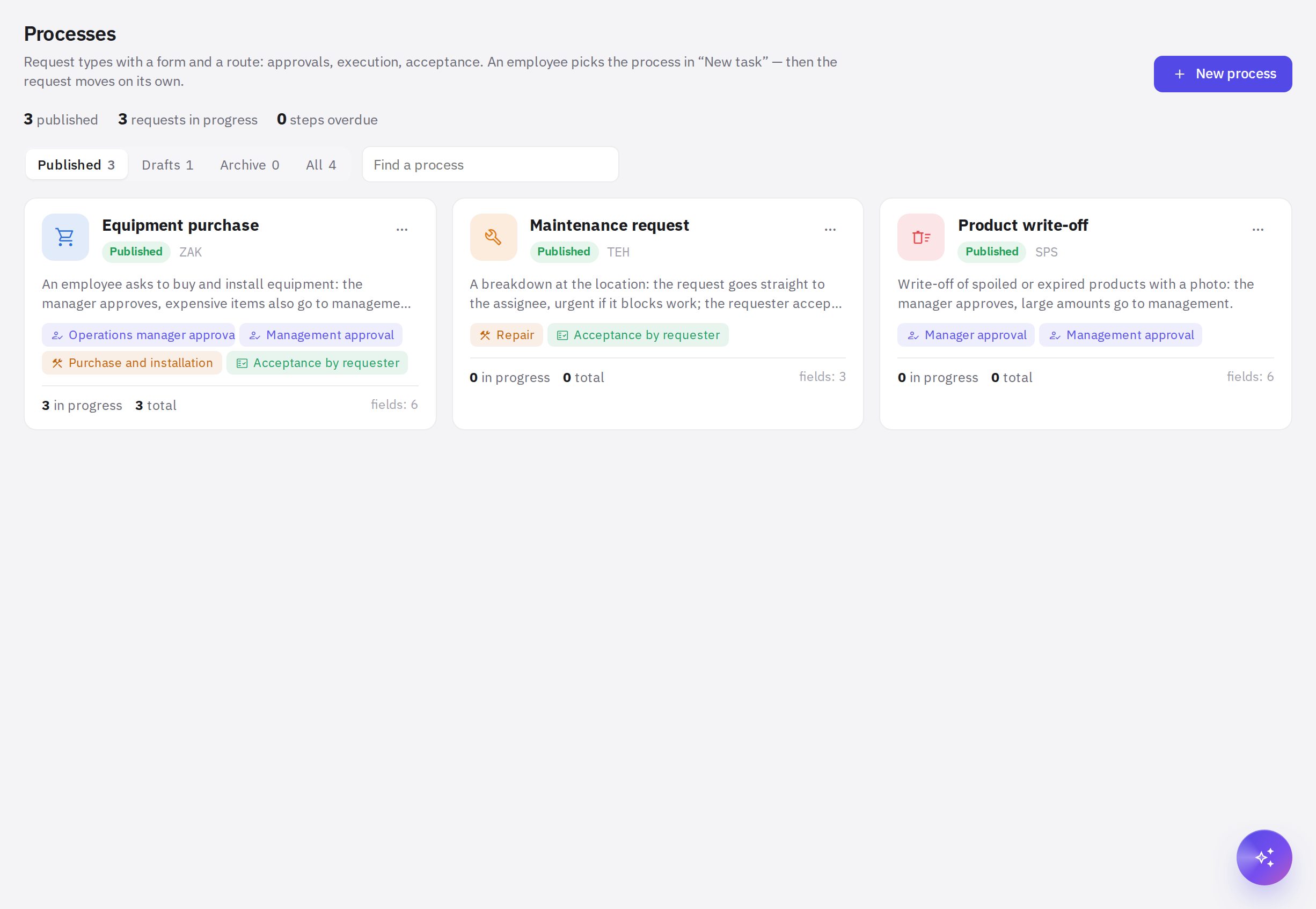1316x909 pixels.
Task: Switch to the Archive tab
Action: 250,165
